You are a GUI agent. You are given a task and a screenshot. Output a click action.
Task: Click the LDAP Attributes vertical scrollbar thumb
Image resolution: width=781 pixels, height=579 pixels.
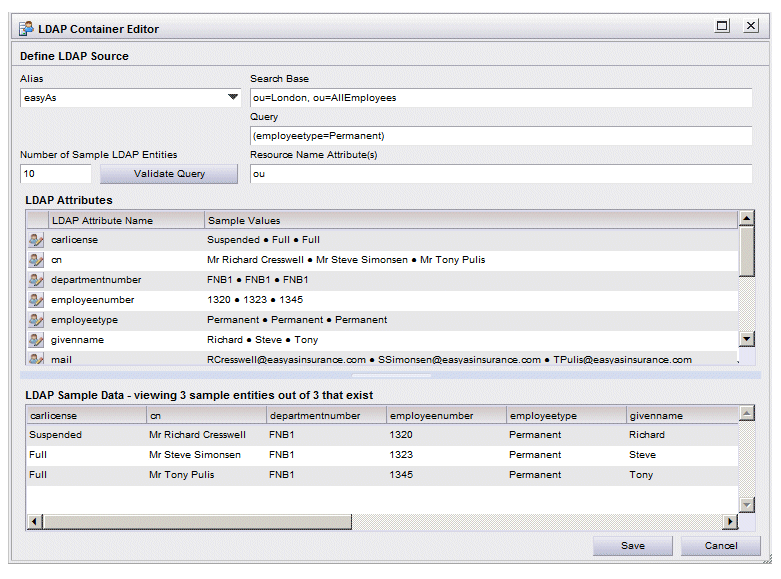tap(747, 251)
